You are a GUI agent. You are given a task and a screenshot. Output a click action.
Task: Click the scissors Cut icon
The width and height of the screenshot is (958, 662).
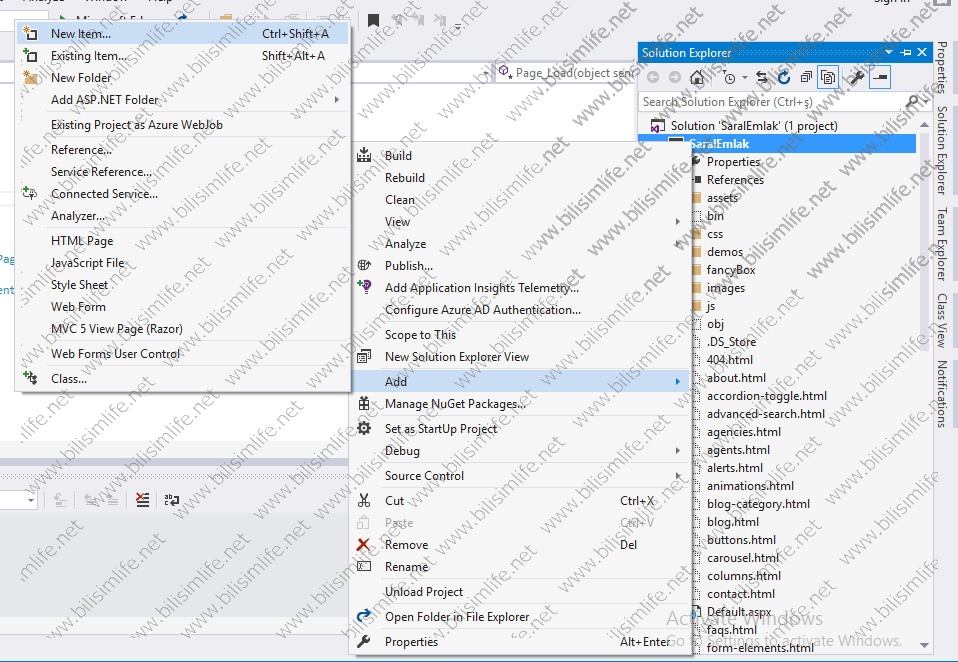coord(364,500)
